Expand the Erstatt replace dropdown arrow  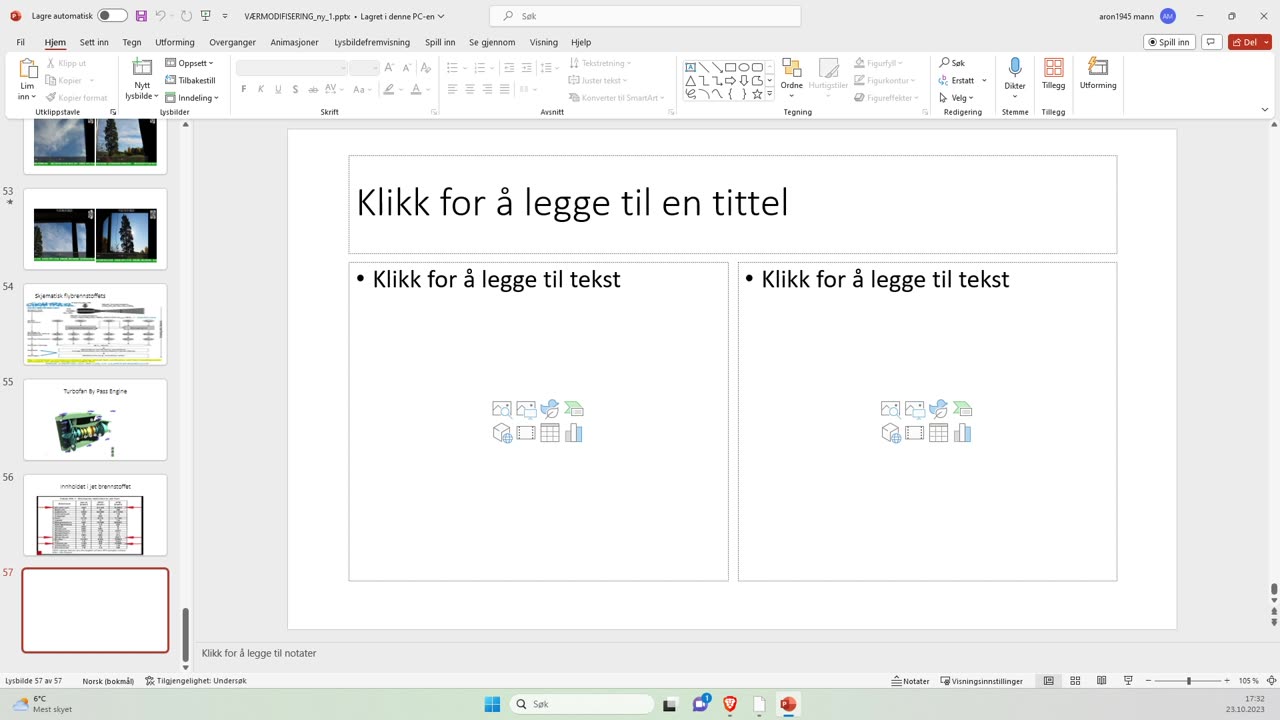[x=984, y=80]
